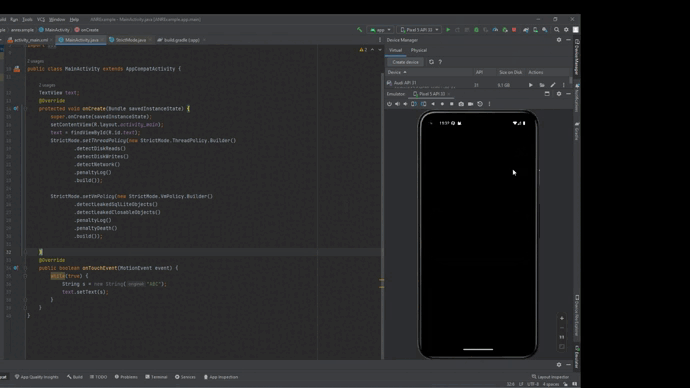Click the anrexample breadcrumb
690x388 pixels.
point(22,30)
